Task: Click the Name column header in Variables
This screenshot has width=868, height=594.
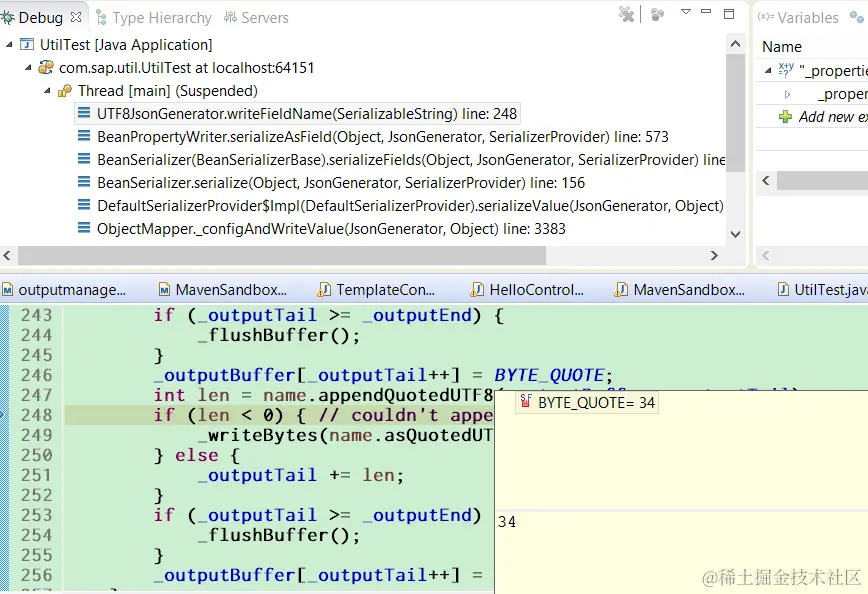Action: pos(782,47)
